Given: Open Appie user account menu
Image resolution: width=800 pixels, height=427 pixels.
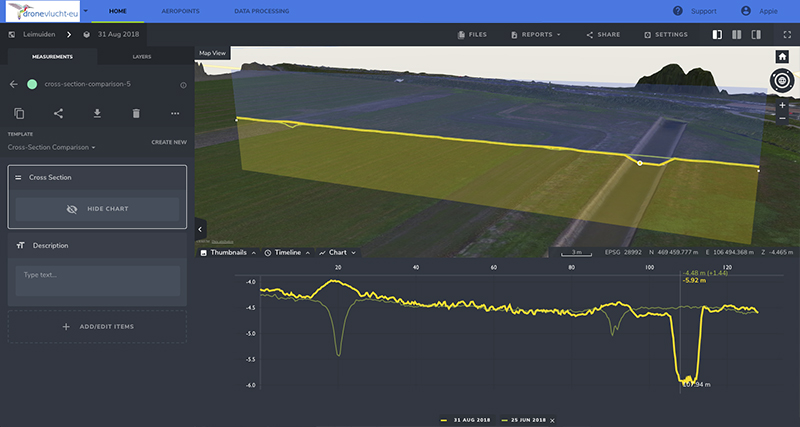Looking at the screenshot, I should [x=759, y=11].
